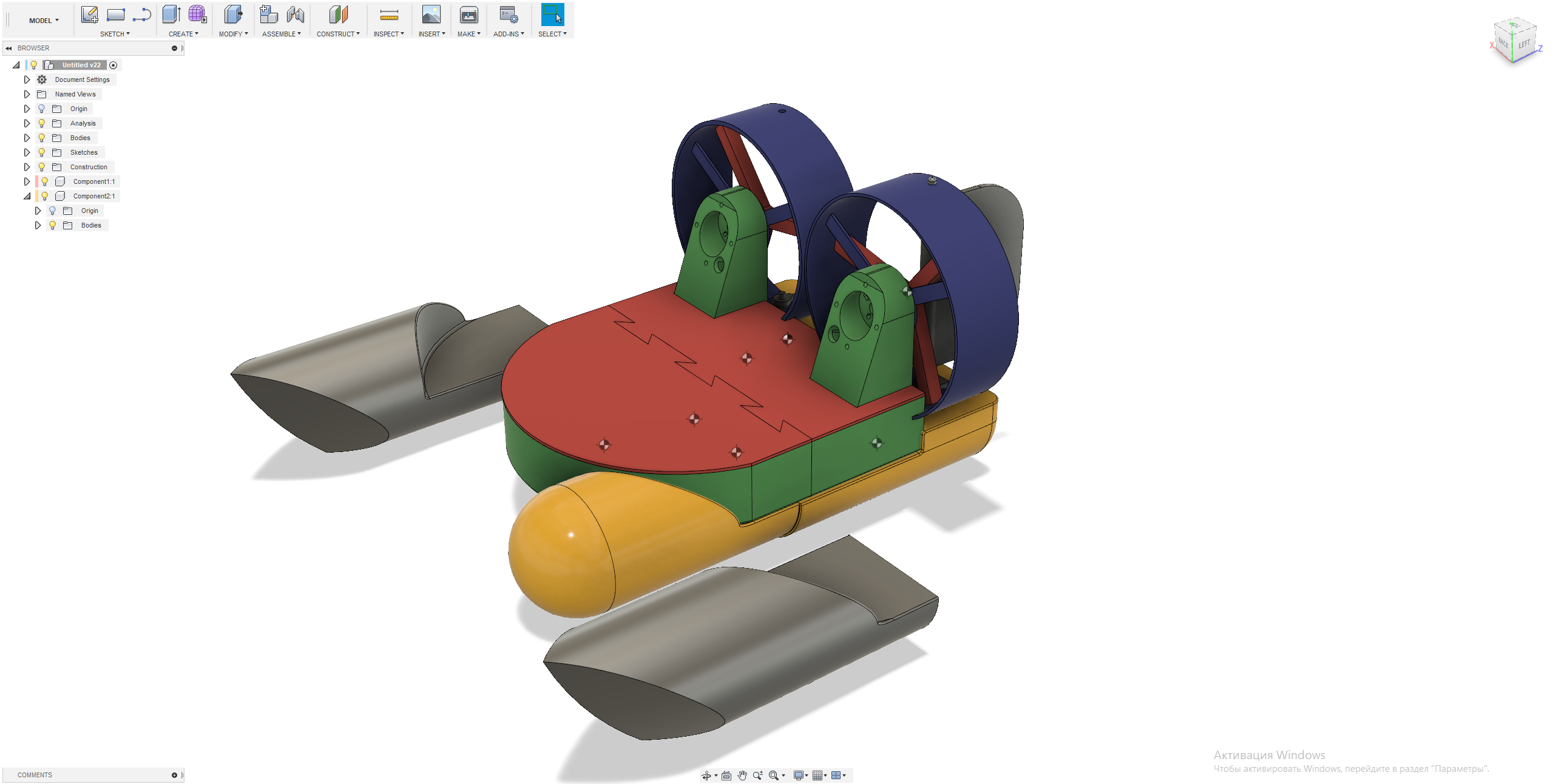This screenshot has width=1553, height=784.
Task: Toggle top-level Origin visibility bulb
Action: pos(42,109)
